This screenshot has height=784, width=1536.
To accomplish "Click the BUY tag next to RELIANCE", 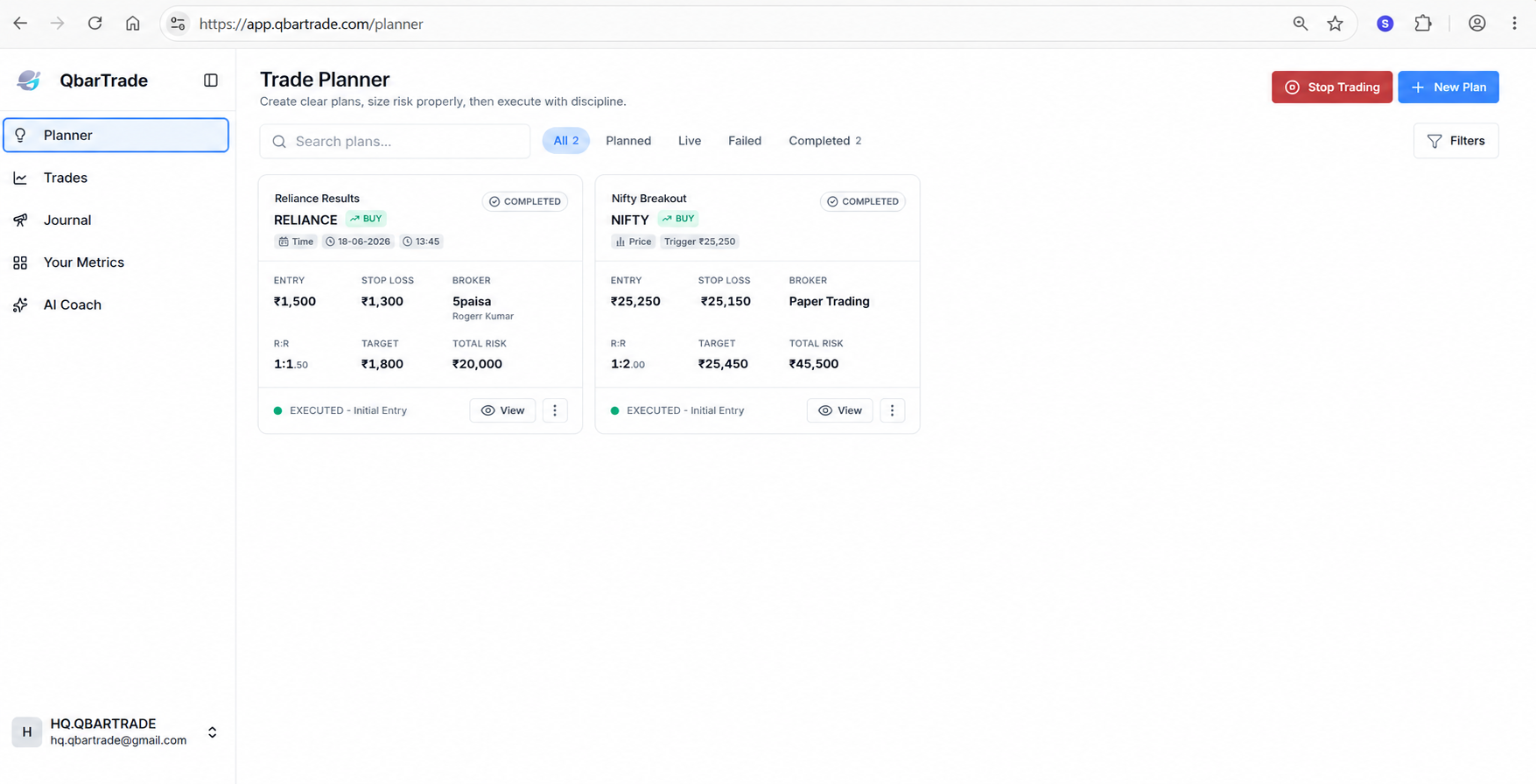I will tap(366, 219).
